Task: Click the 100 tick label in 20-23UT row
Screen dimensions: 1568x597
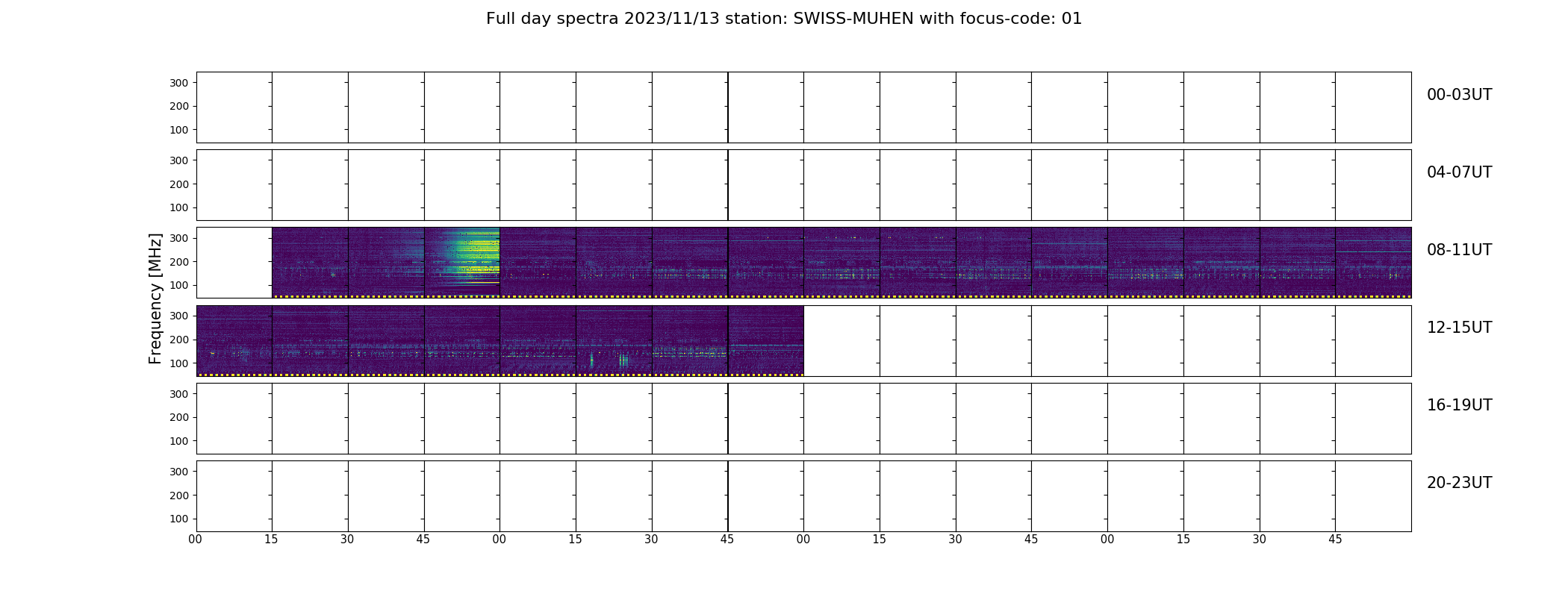Action: click(179, 519)
